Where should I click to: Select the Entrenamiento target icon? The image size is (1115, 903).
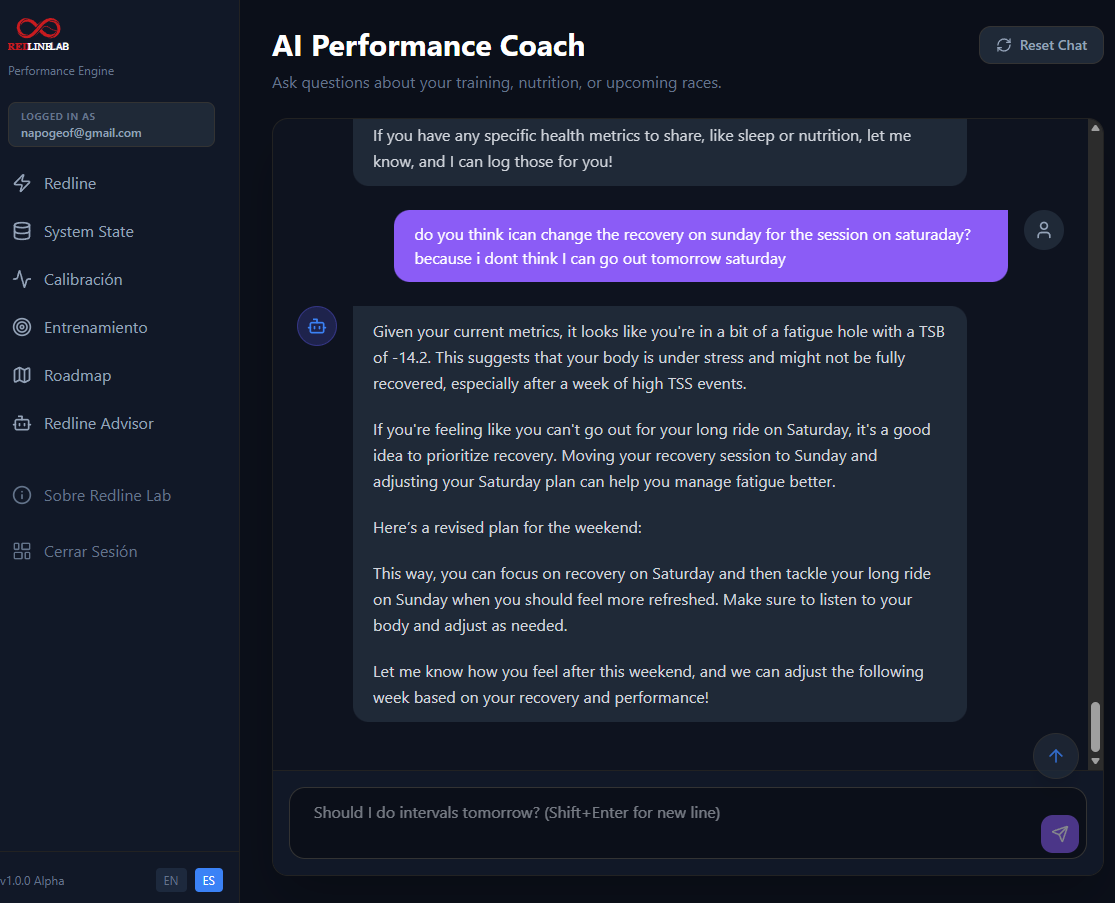point(22,327)
